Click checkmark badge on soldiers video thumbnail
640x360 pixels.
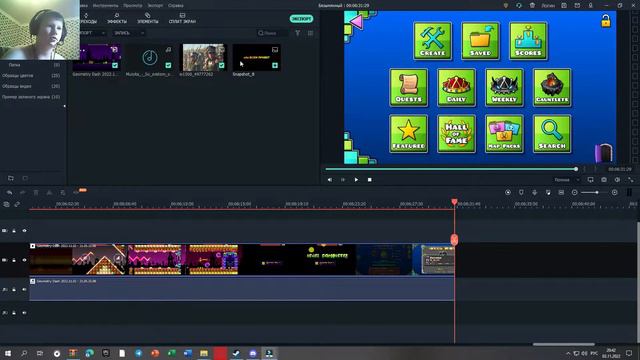[x=221, y=65]
